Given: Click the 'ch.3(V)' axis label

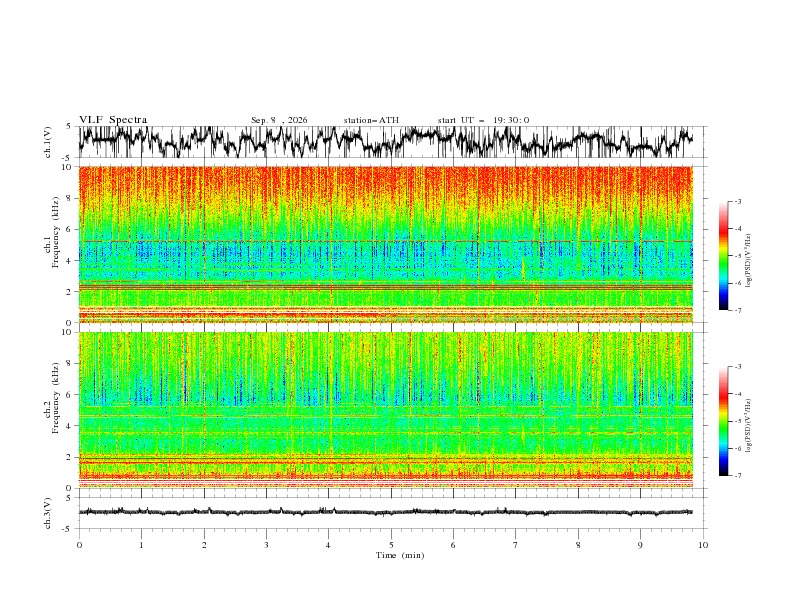Looking at the screenshot, I should (x=48, y=513).
